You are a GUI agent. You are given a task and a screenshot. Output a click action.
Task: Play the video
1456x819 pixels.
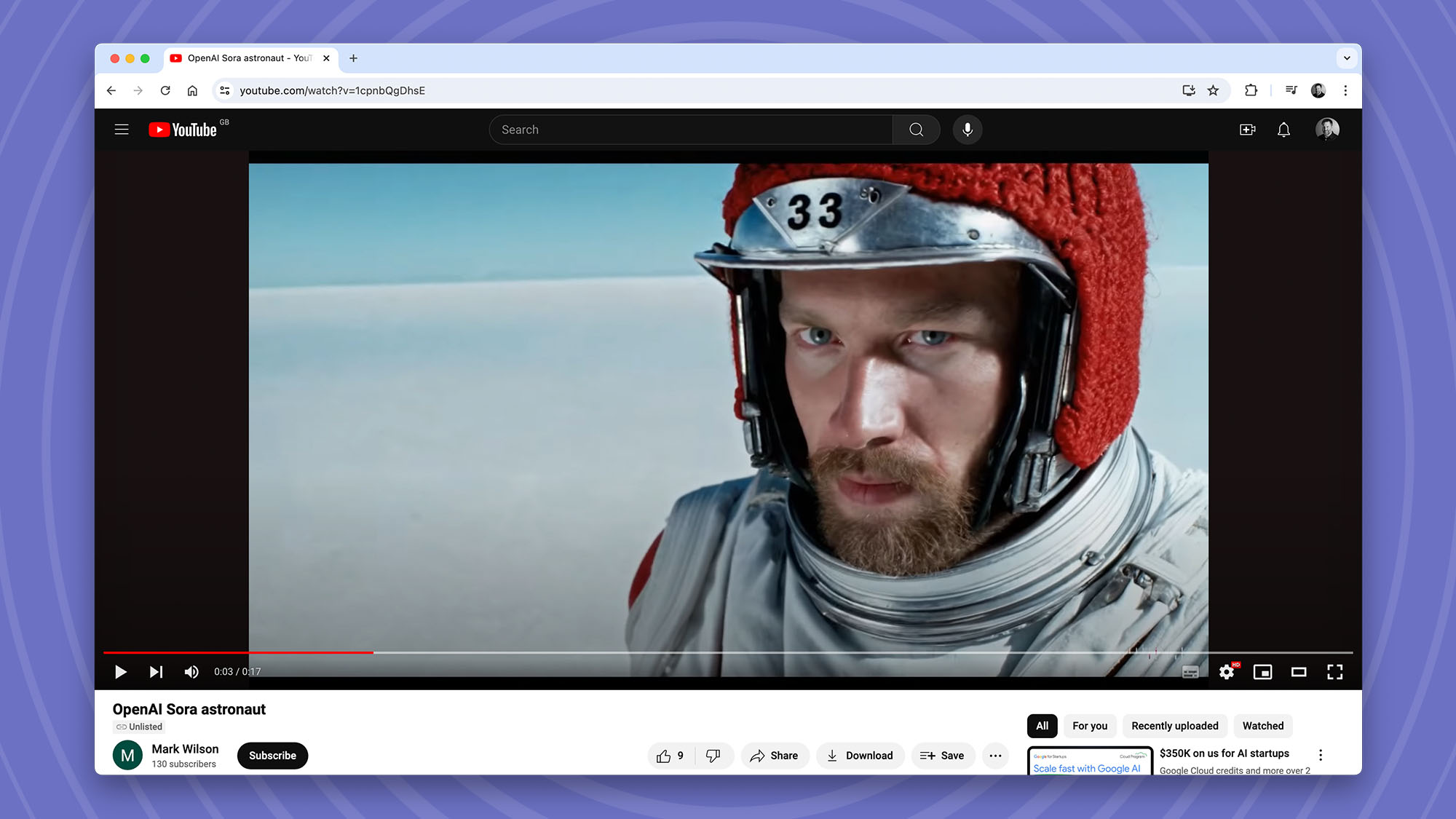121,672
